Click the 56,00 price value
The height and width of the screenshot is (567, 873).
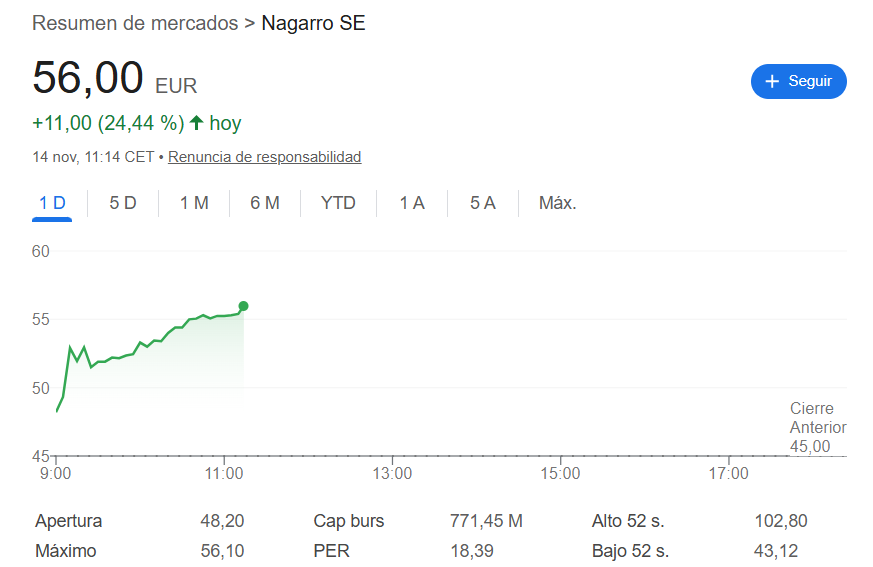pyautogui.click(x=88, y=78)
